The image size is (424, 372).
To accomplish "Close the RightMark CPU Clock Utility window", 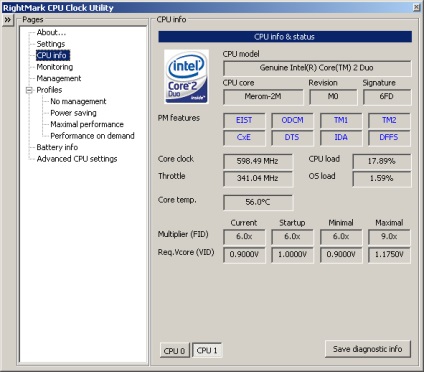I will 416,7.
